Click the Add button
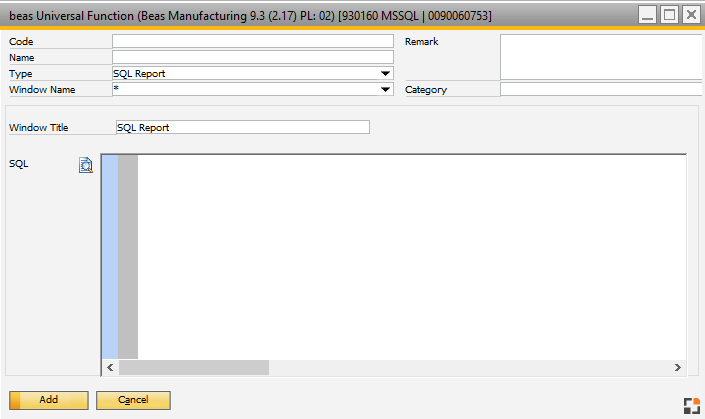The height and width of the screenshot is (419, 705). coord(48,400)
